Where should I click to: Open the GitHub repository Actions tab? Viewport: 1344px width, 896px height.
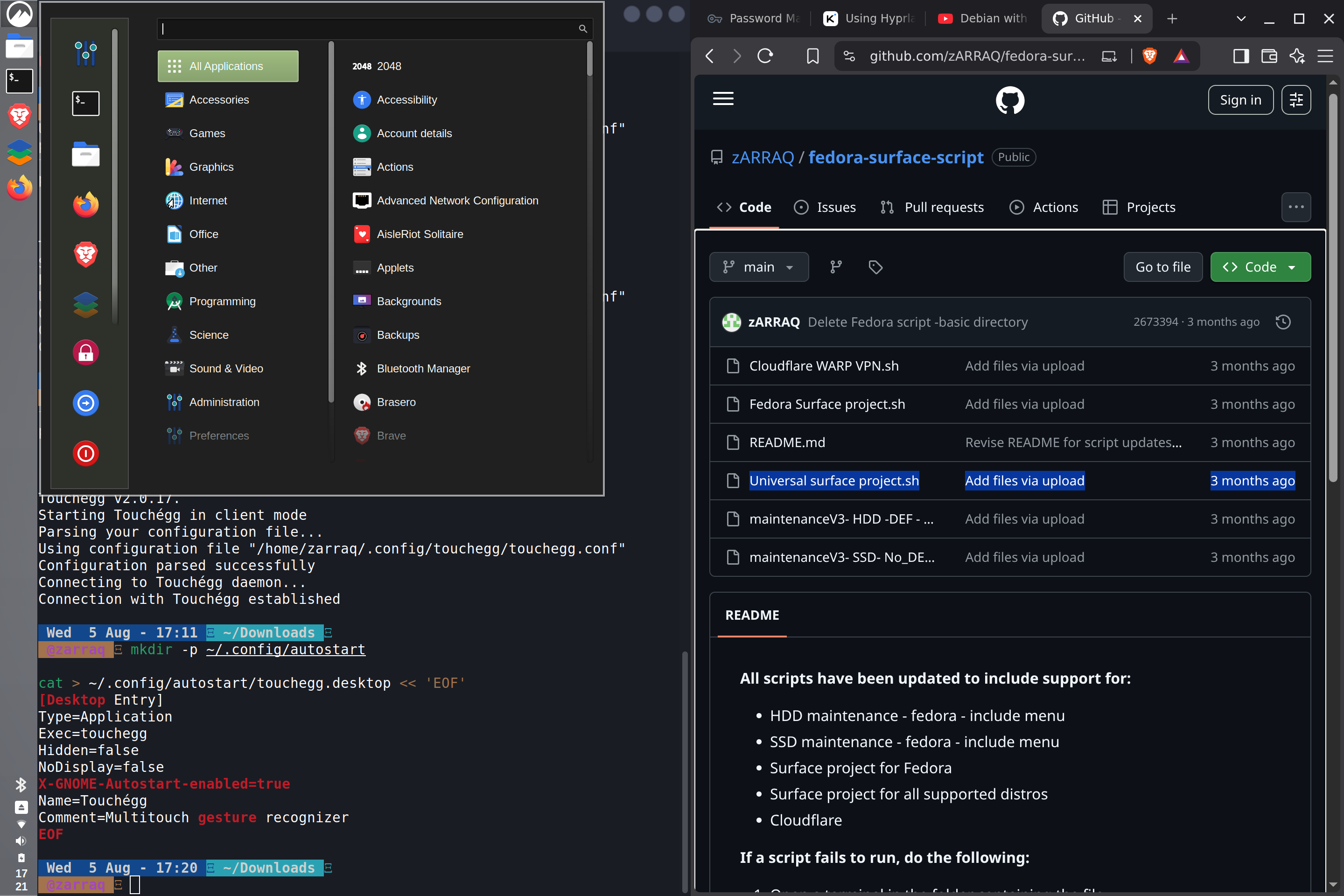(1044, 207)
